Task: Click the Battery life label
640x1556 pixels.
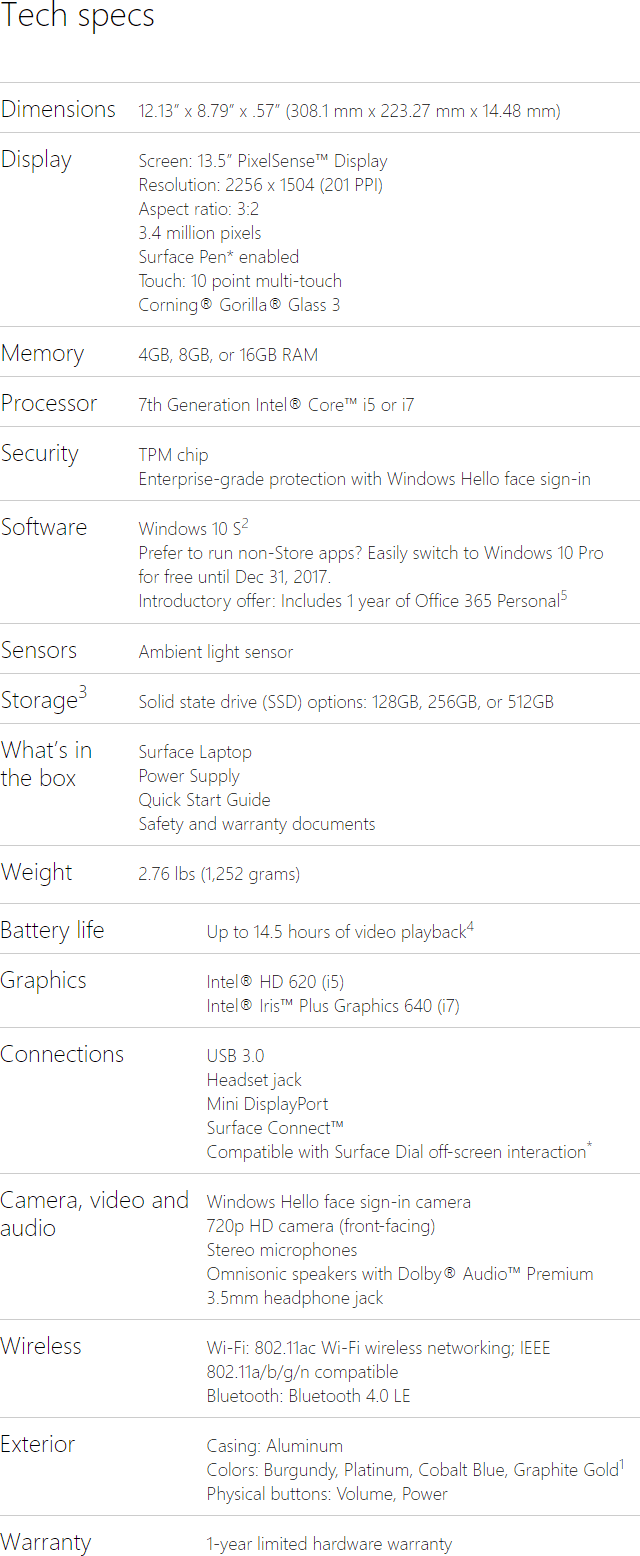Action: 52,930
